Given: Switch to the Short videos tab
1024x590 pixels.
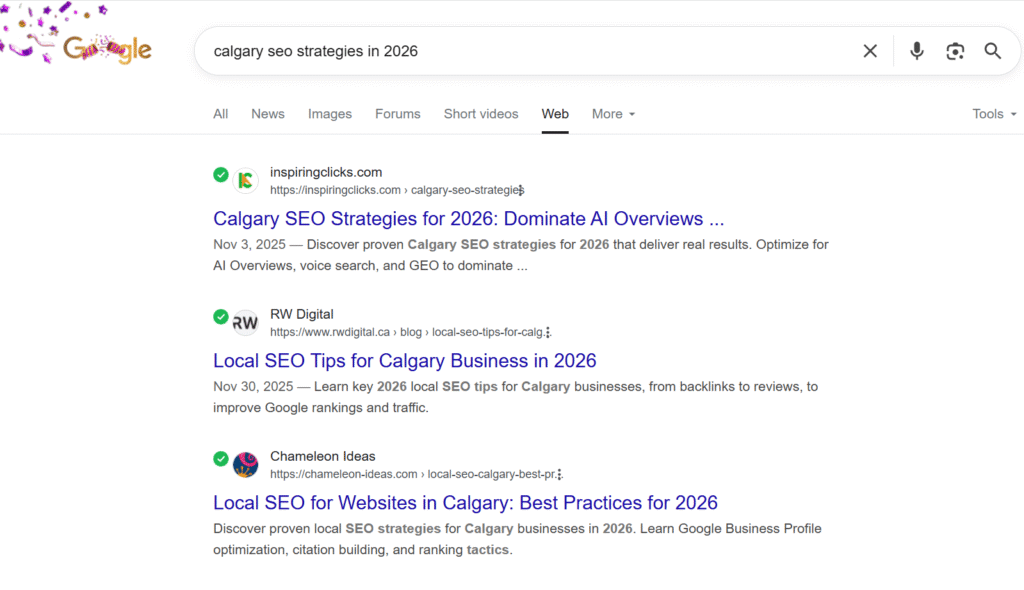Looking at the screenshot, I should click(481, 114).
